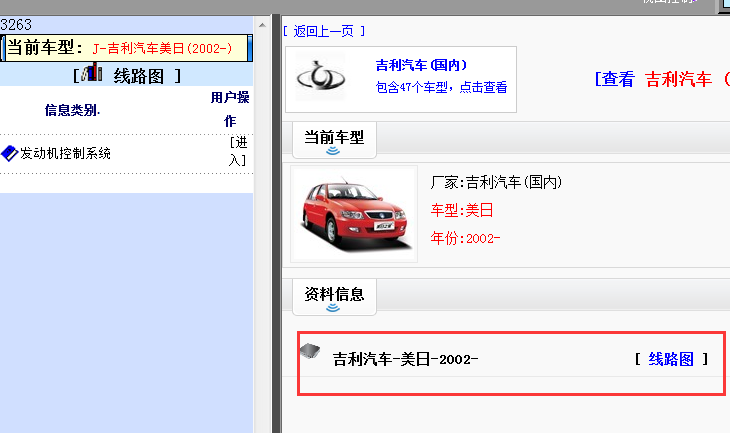Click the 用户操作 column header
The image size is (730, 433).
(230, 109)
